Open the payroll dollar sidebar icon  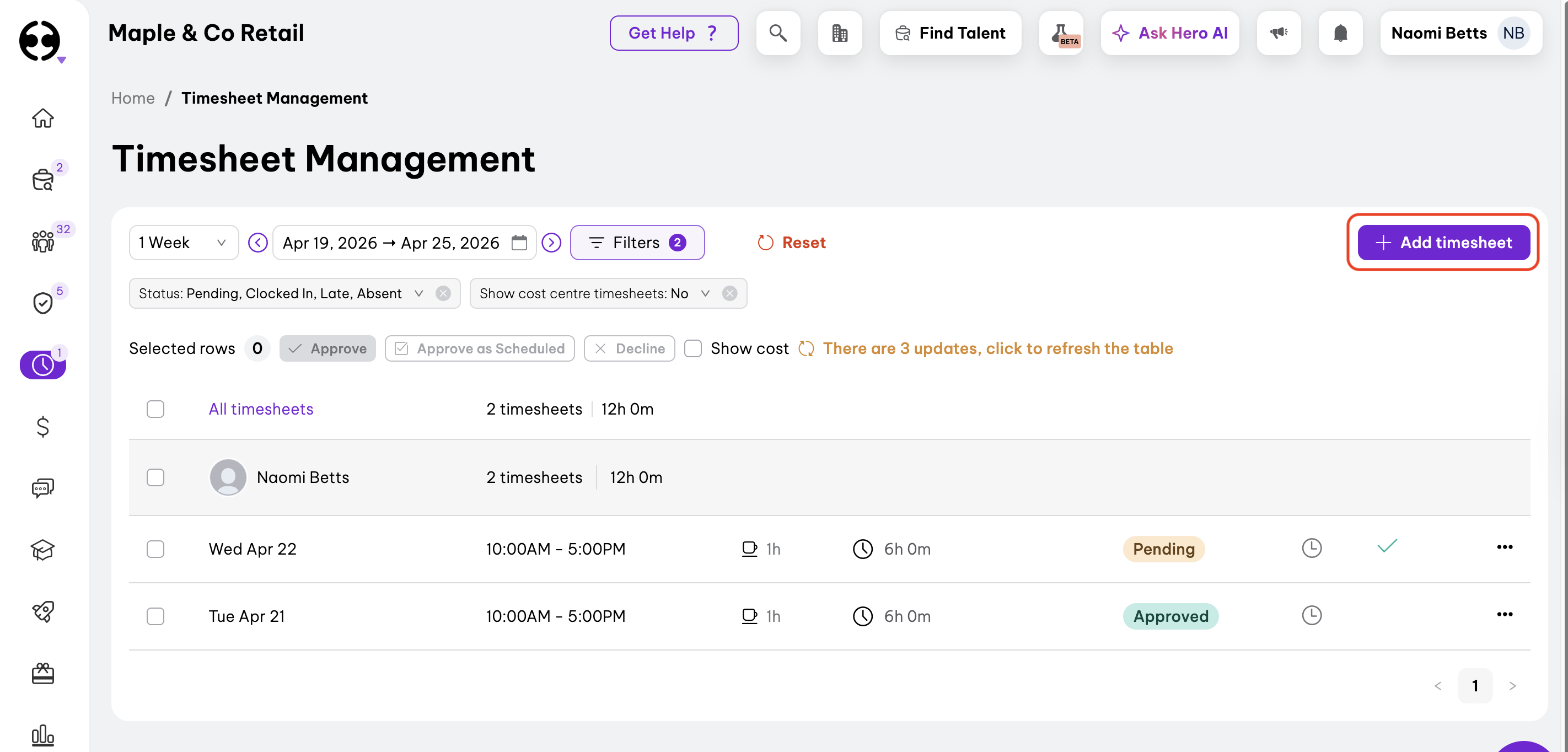tap(42, 426)
